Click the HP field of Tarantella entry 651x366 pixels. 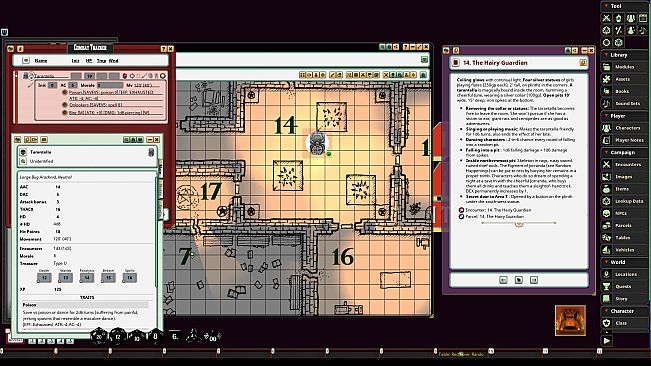coord(89,76)
